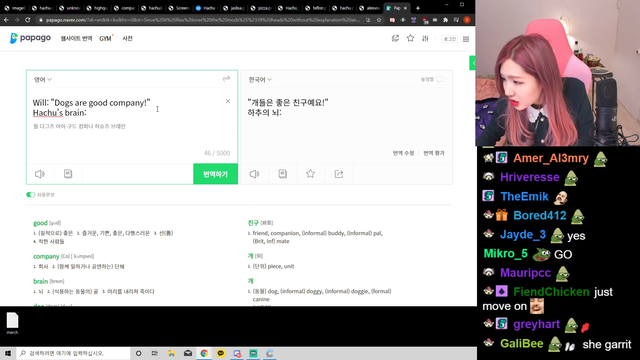Click the Korean dictionary entry 친구
640x360 pixels.
253,222
